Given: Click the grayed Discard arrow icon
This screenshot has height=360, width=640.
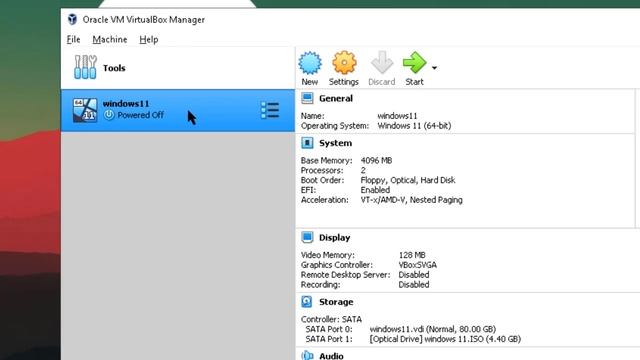Looking at the screenshot, I should [382, 63].
